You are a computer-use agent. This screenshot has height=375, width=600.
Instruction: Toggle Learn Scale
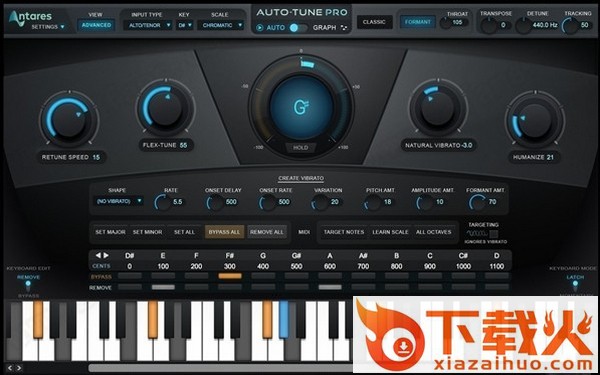(x=390, y=232)
